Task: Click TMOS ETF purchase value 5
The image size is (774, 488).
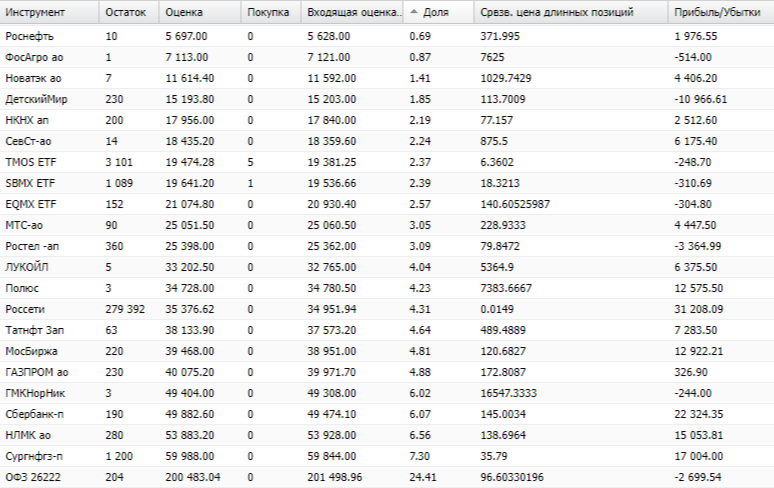Action: coord(250,162)
